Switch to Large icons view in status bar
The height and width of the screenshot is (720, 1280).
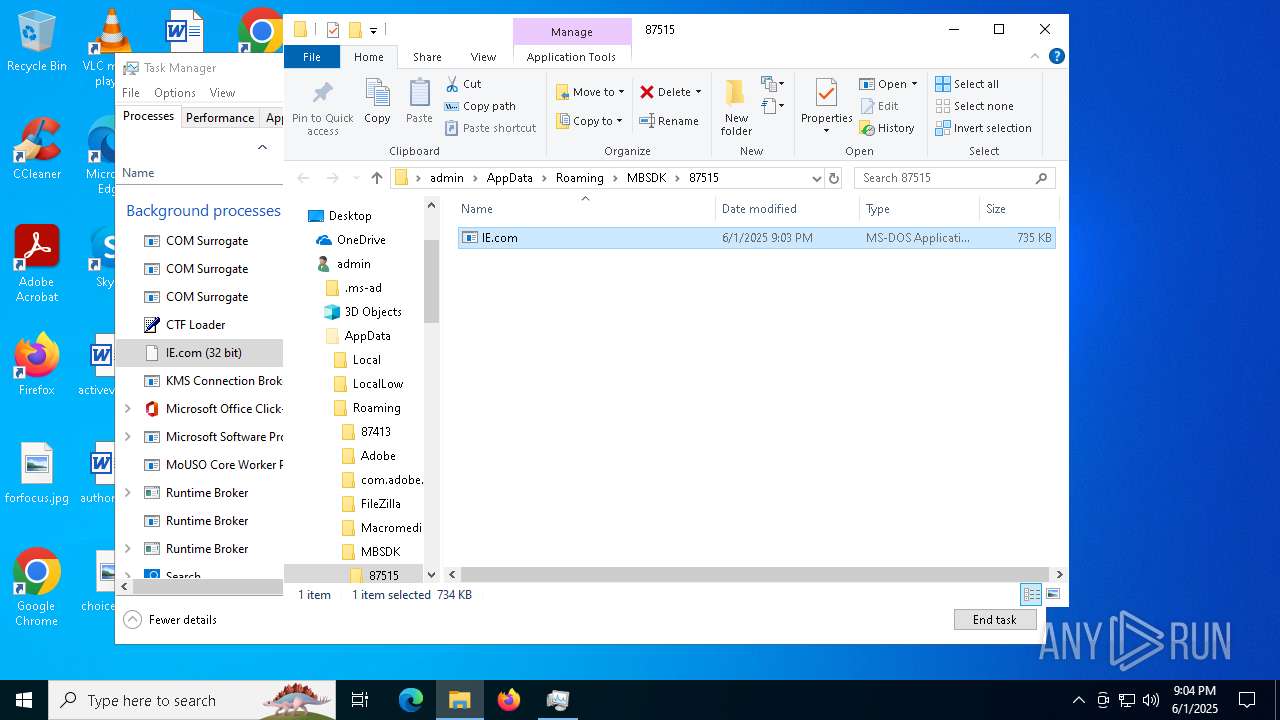point(1052,594)
